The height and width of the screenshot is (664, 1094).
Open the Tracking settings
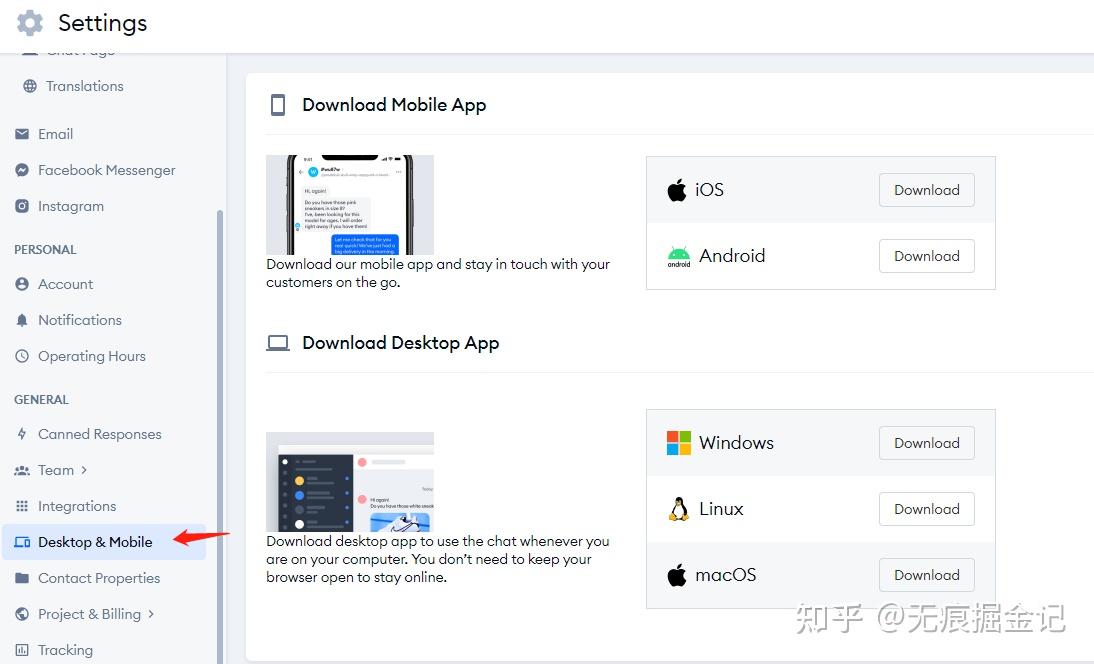click(x=65, y=650)
